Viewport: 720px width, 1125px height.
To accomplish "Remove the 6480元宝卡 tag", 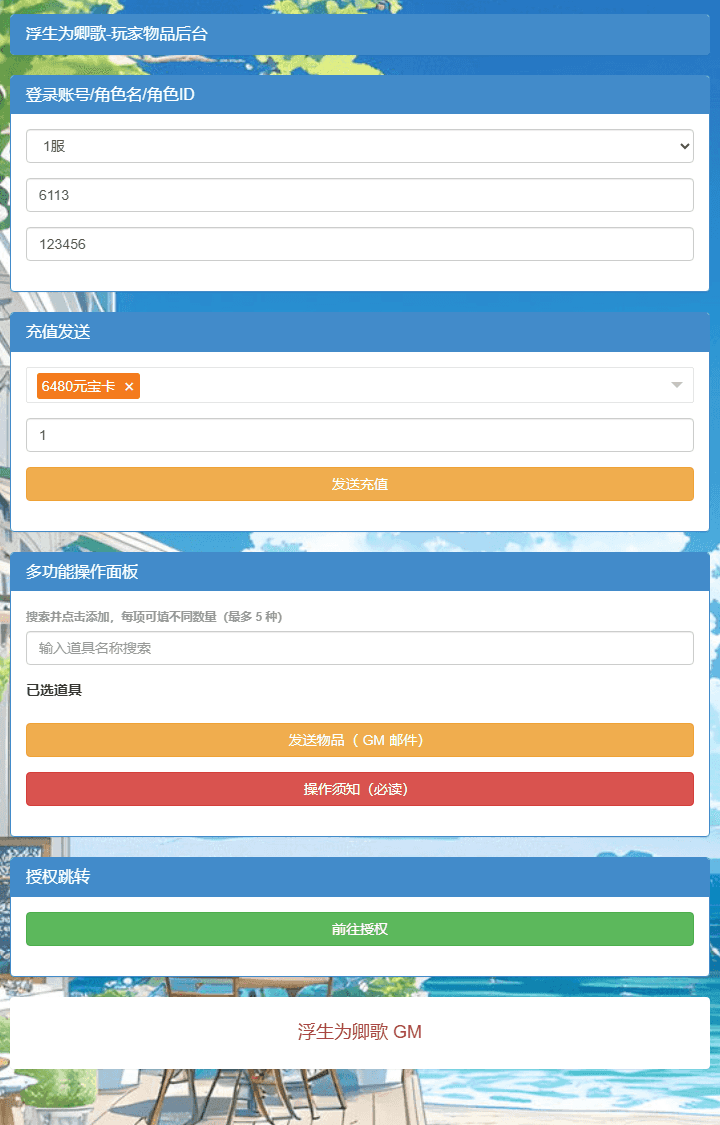I will 129,387.
